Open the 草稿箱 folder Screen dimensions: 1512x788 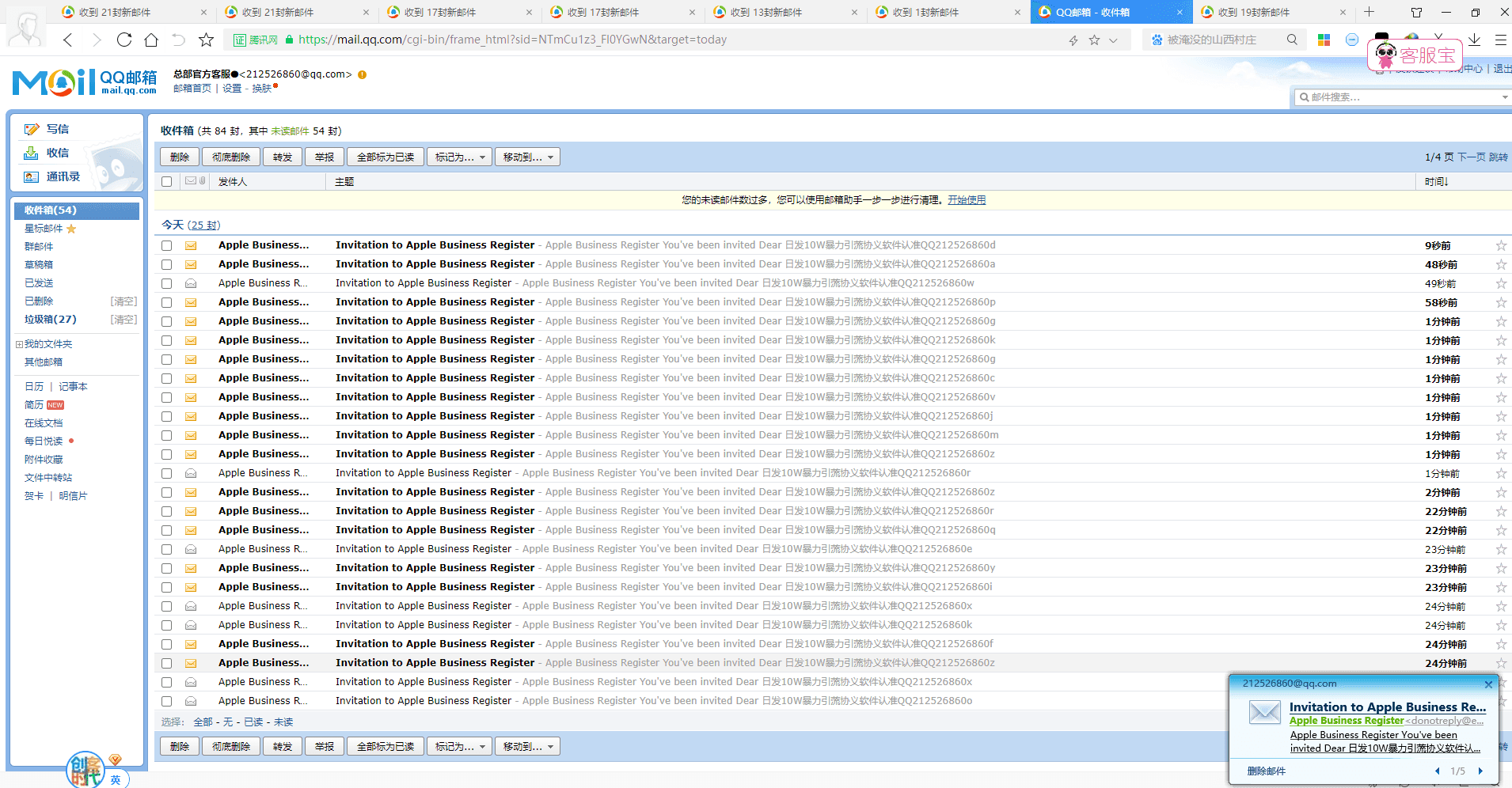click(39, 265)
